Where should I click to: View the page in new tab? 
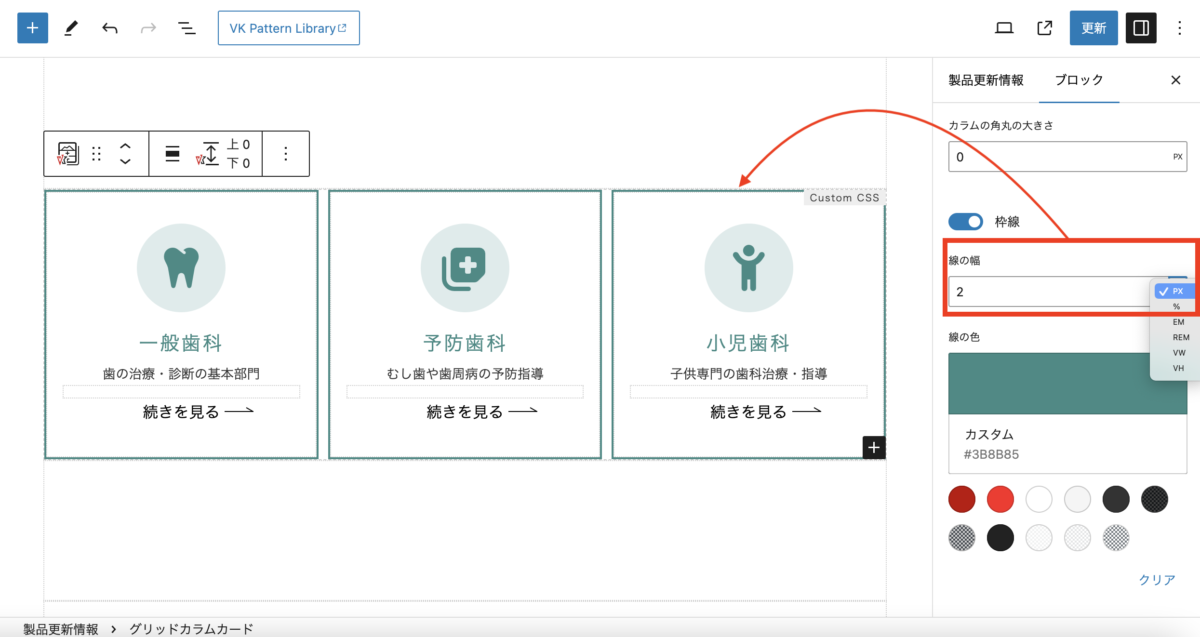click(1044, 28)
